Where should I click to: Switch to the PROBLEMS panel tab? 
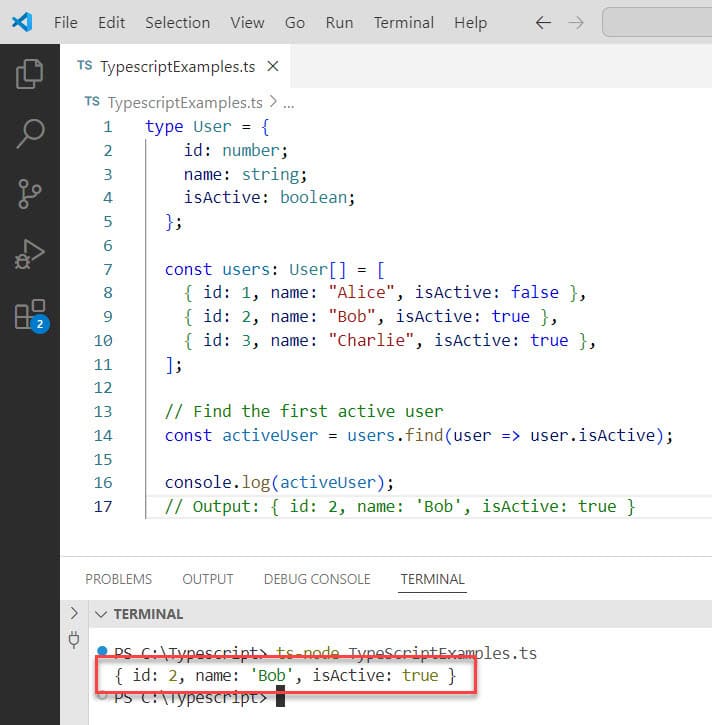coord(118,579)
